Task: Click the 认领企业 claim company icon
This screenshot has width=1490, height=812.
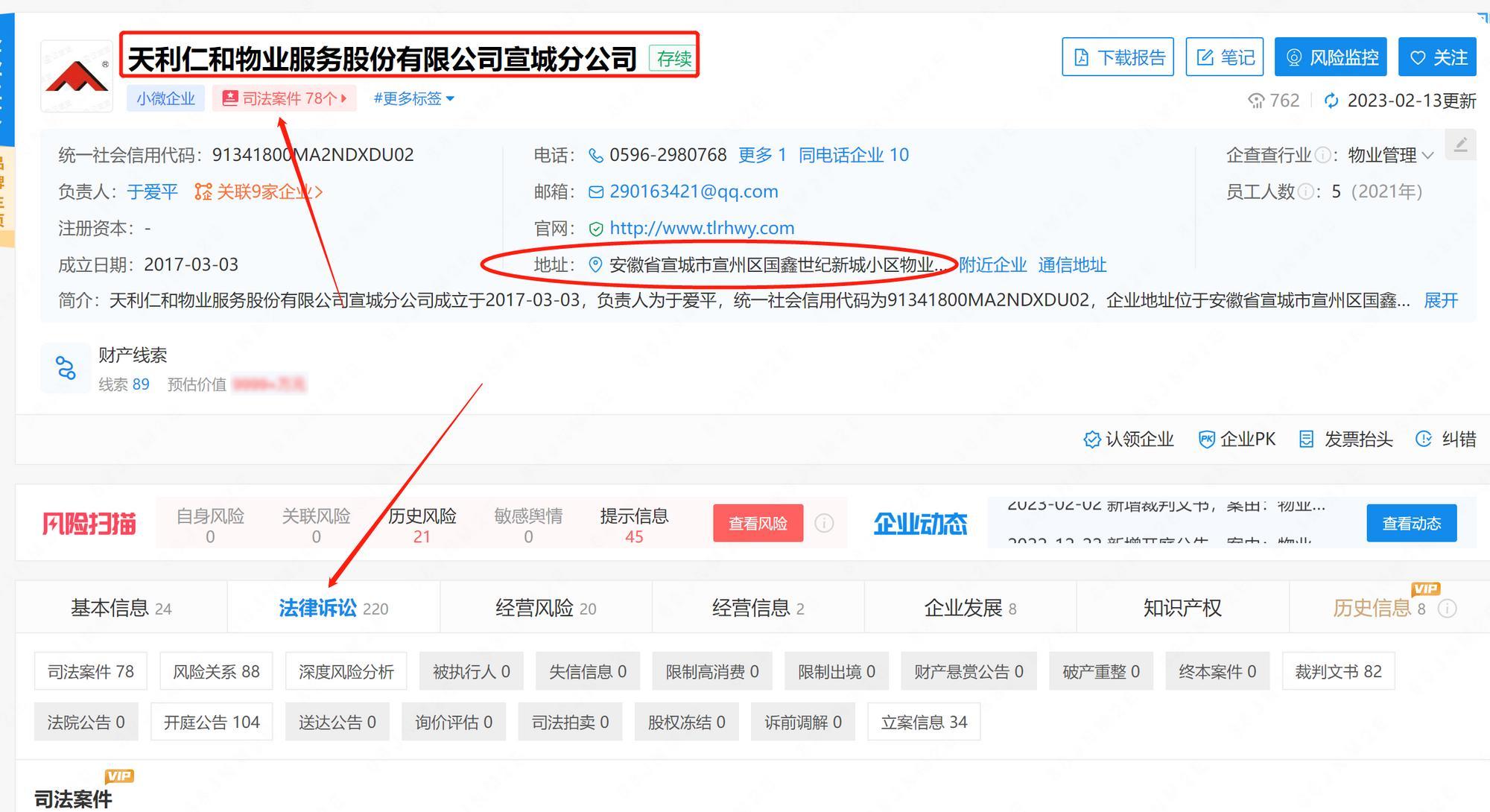Action: tap(1091, 440)
